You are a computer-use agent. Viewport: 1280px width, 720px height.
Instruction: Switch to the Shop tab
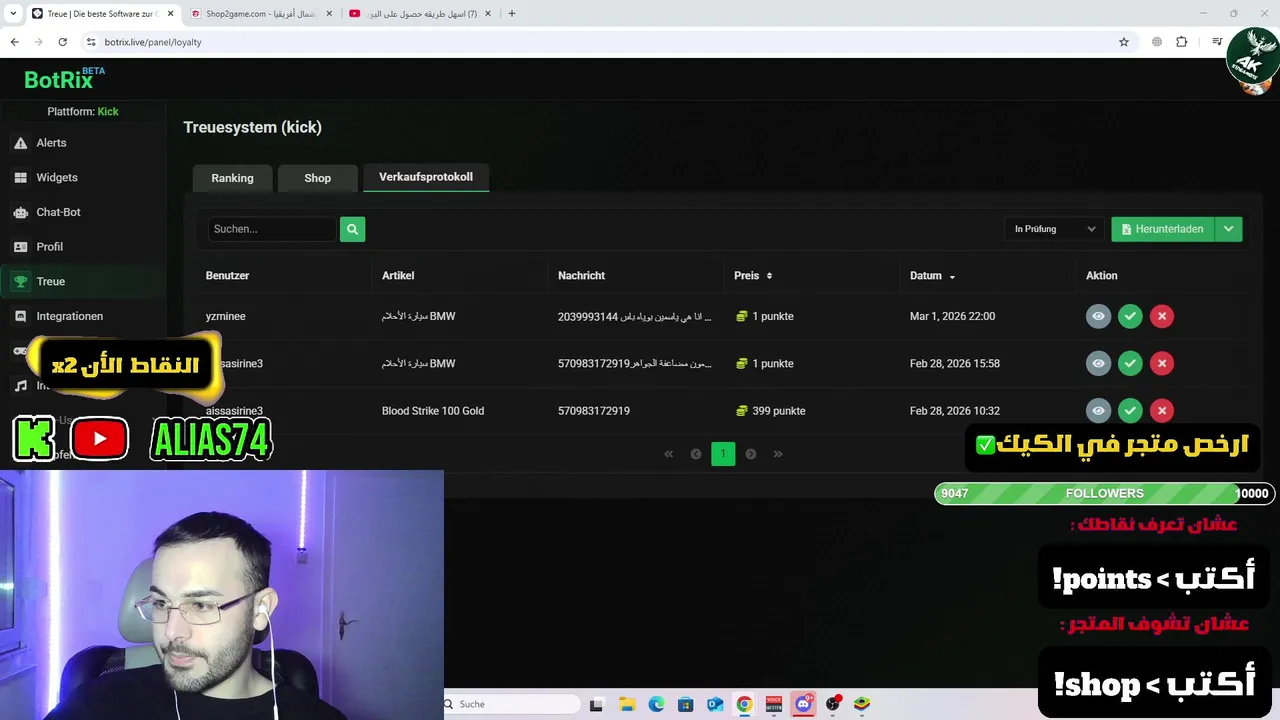coord(317,178)
